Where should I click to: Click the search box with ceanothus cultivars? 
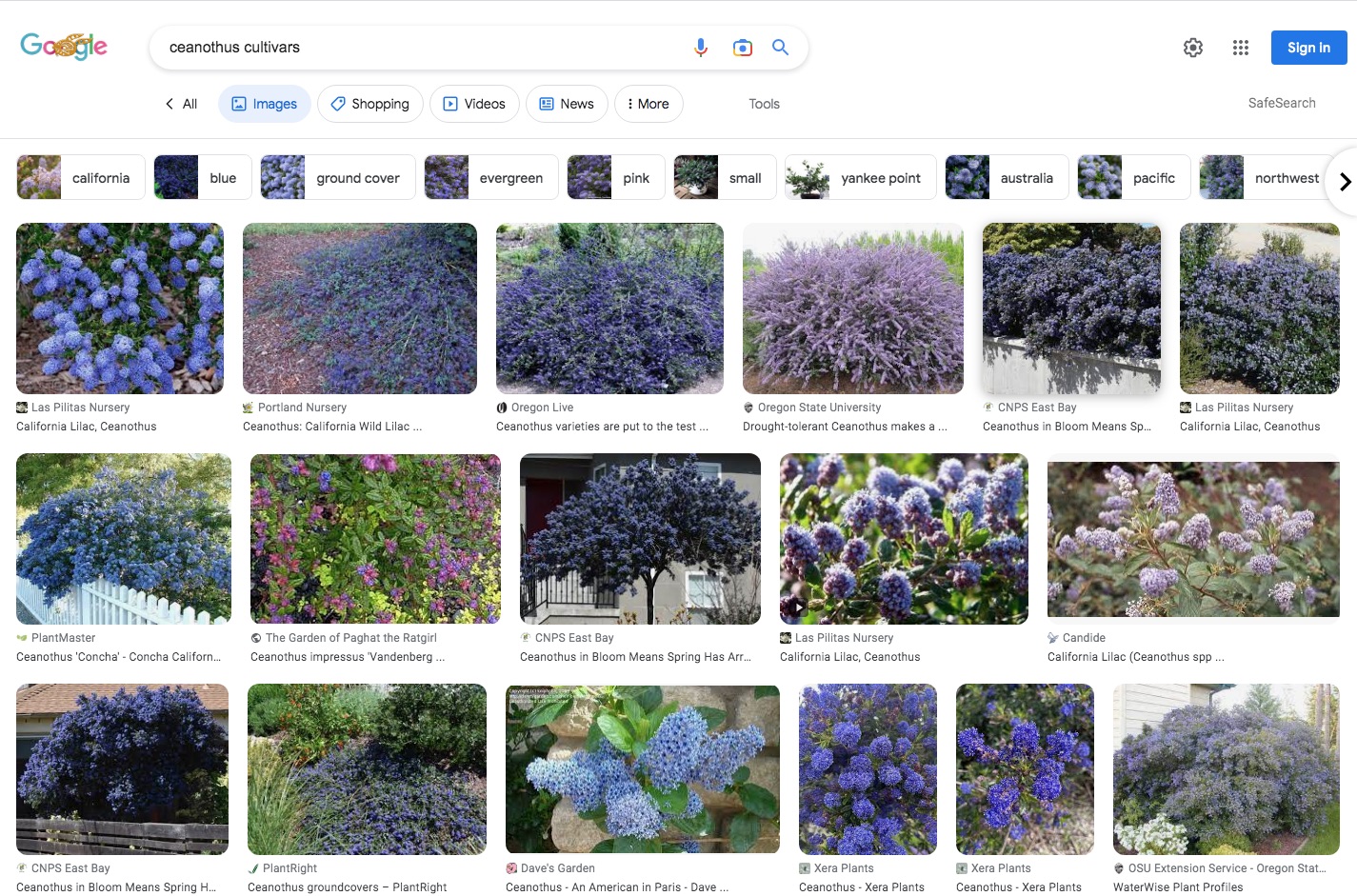419,48
